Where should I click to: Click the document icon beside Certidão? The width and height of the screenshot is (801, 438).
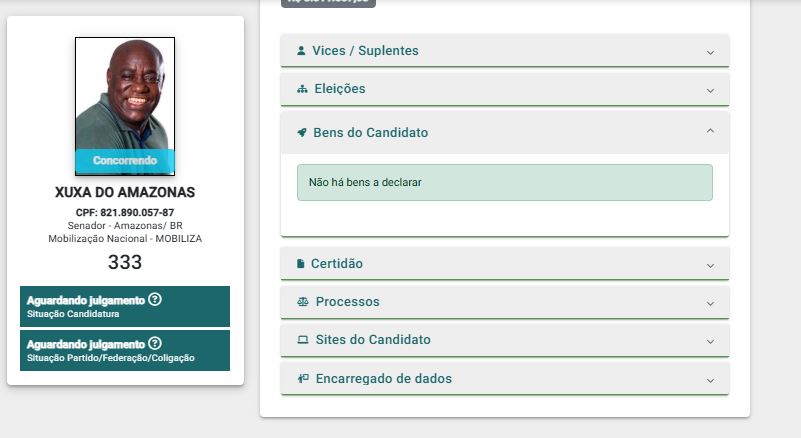[300, 264]
